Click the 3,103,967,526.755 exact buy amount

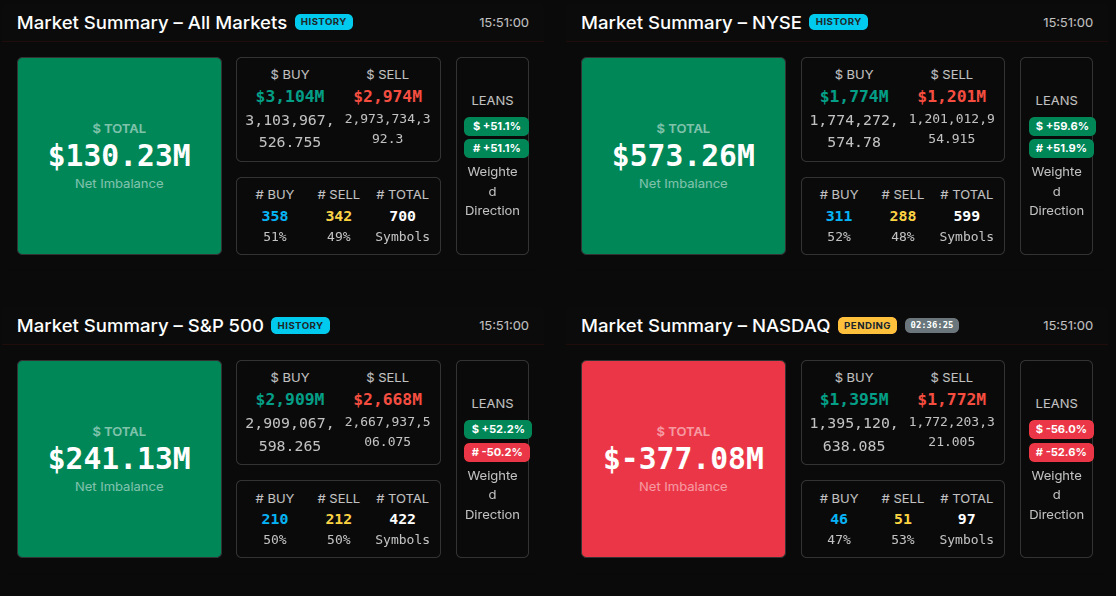pyautogui.click(x=290, y=131)
